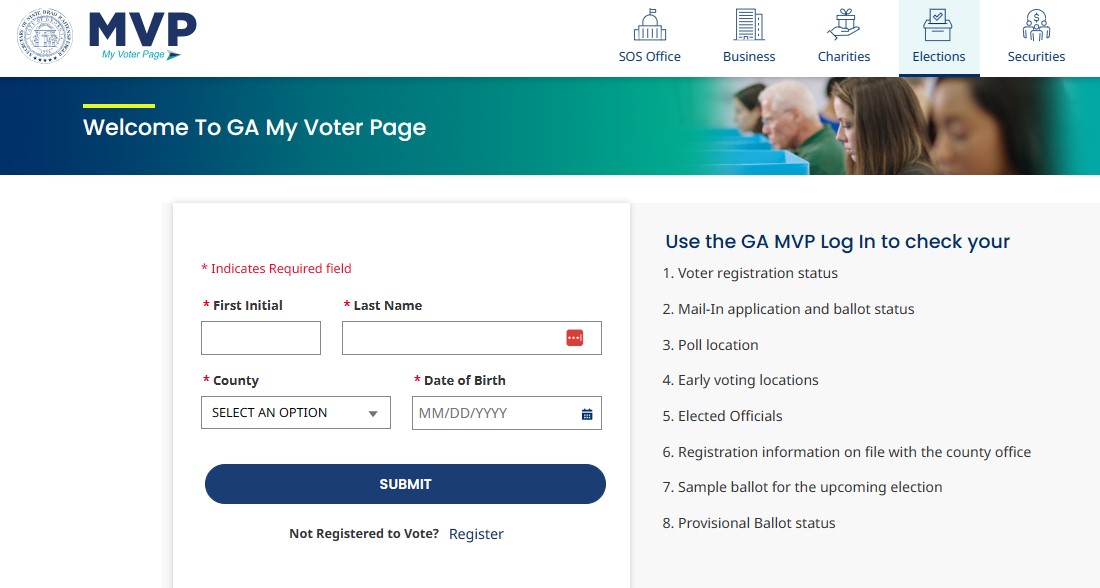Click the Securities money icon

coord(1036,25)
